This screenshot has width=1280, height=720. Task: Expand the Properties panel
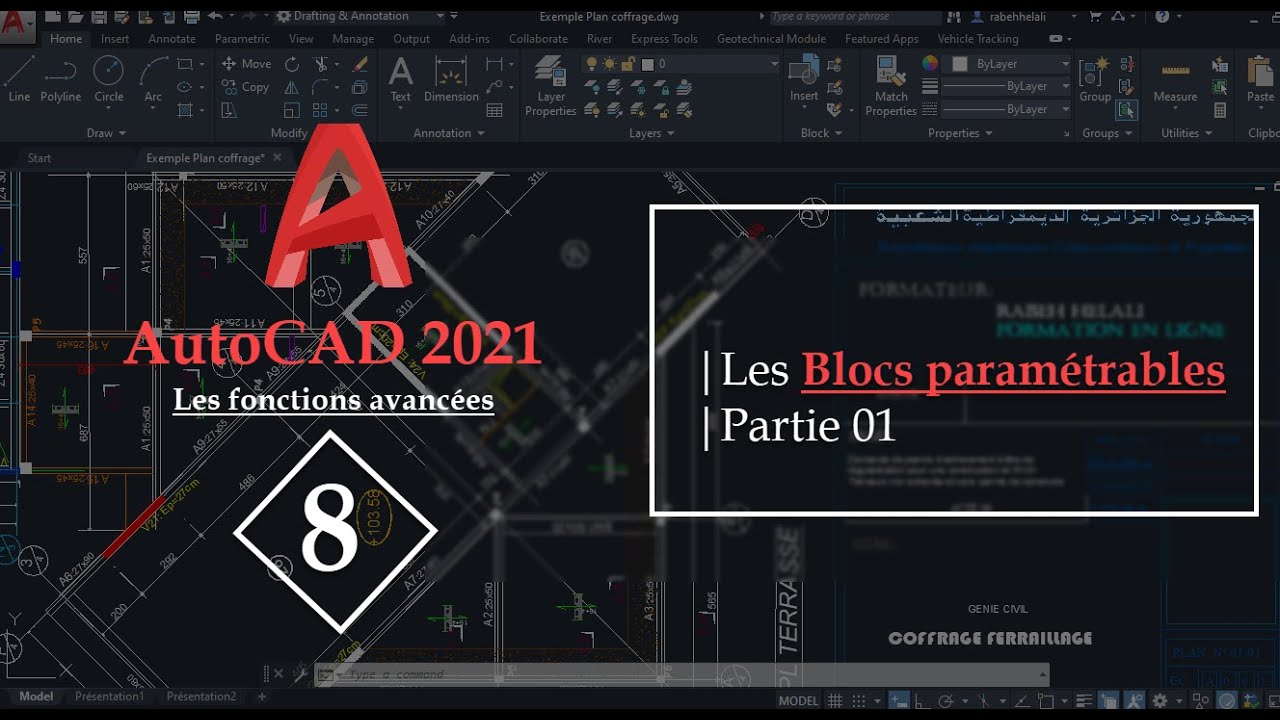pos(960,133)
